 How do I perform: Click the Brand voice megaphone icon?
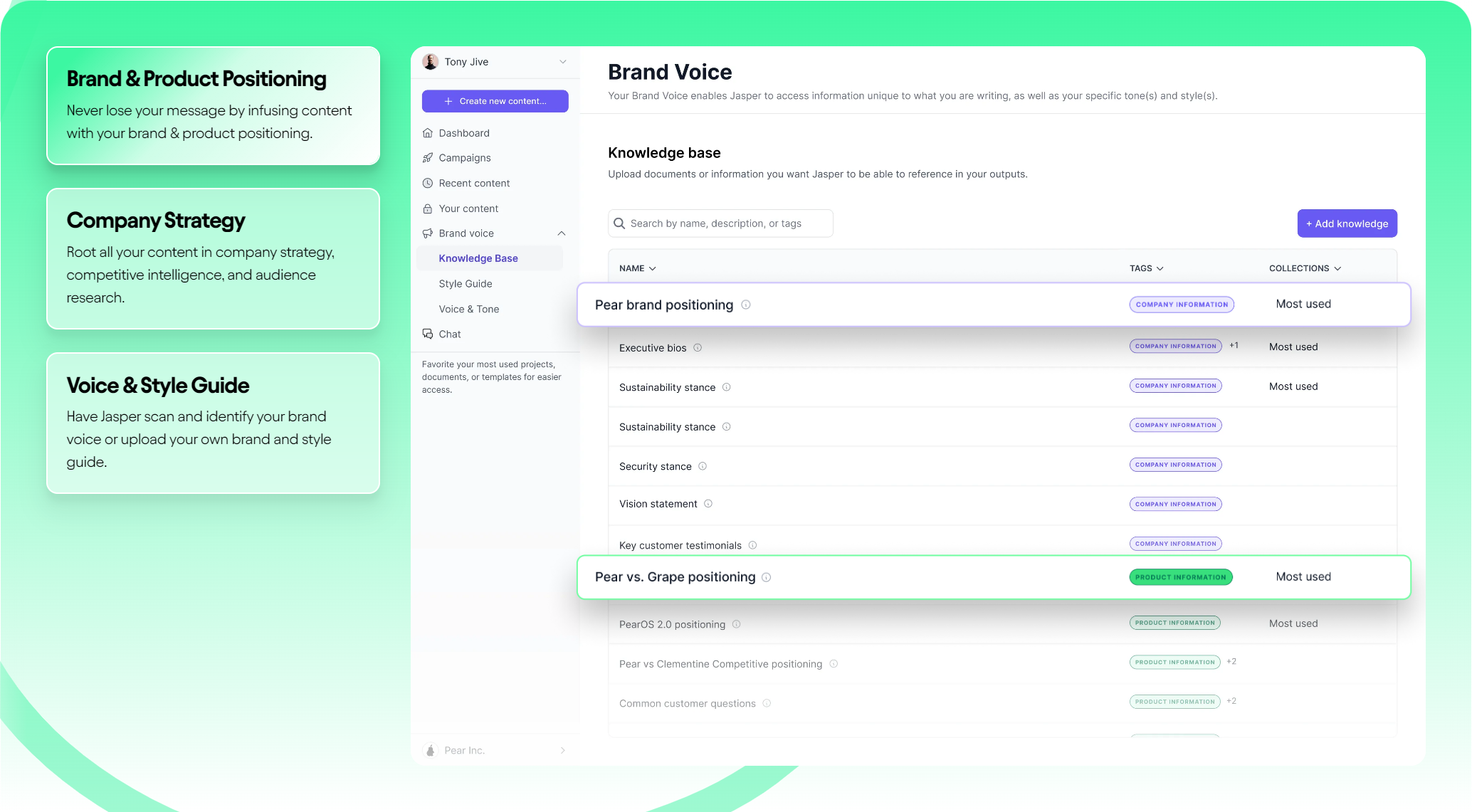(428, 233)
